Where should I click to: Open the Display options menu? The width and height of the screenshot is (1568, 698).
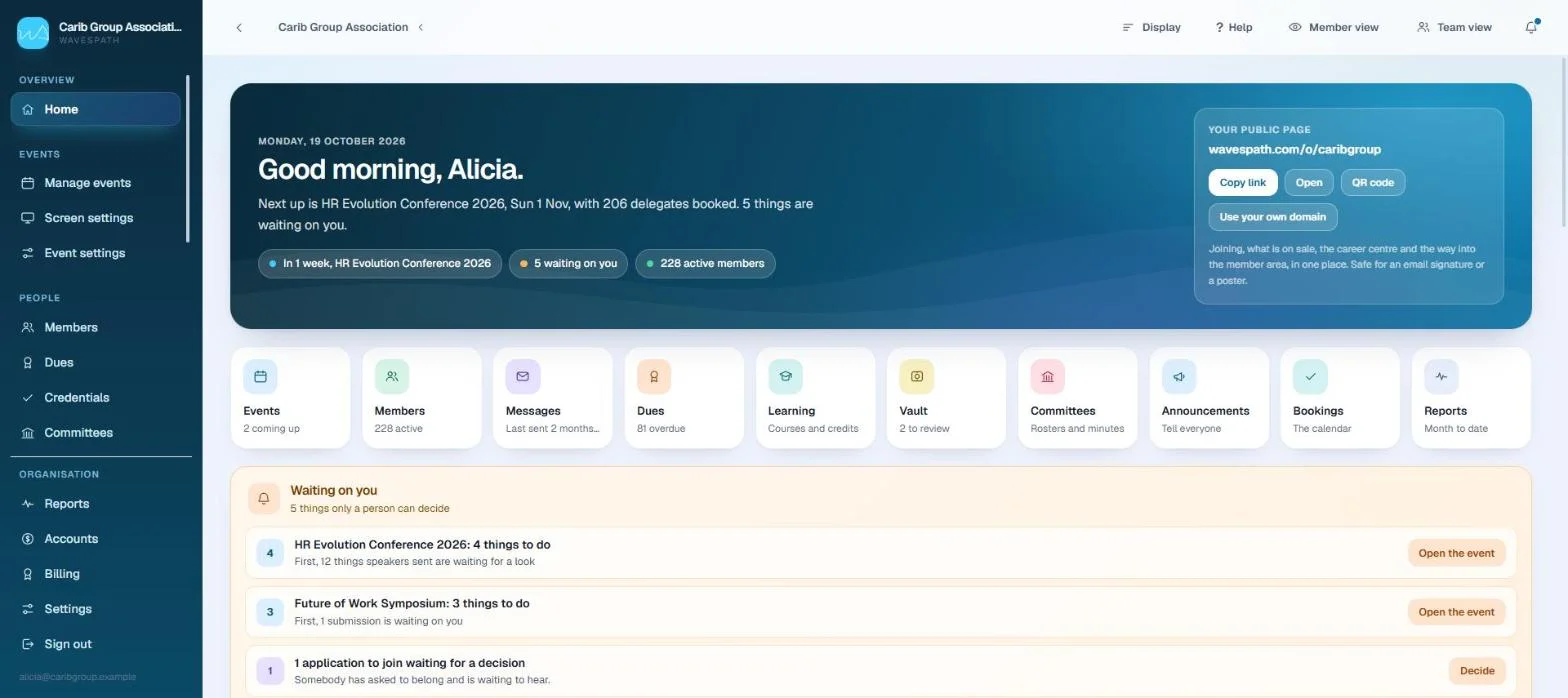[x=1151, y=27]
